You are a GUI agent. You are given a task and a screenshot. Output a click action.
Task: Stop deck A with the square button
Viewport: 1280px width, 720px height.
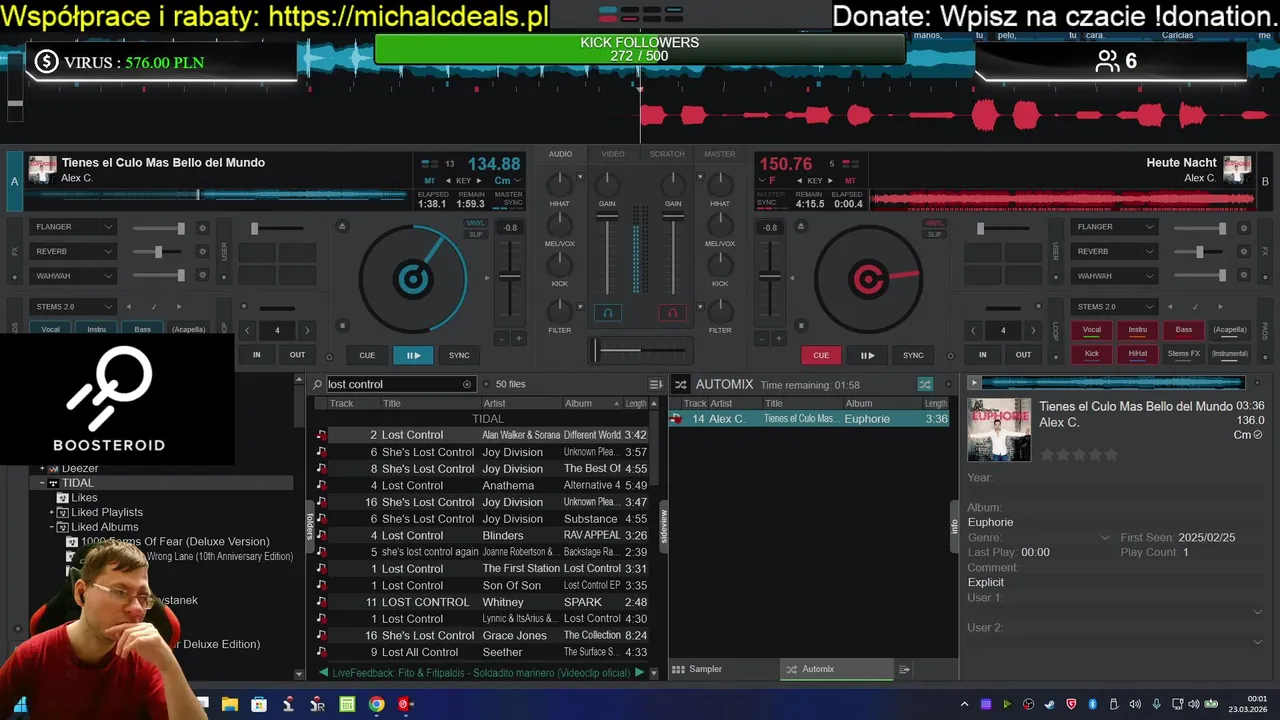coord(342,325)
